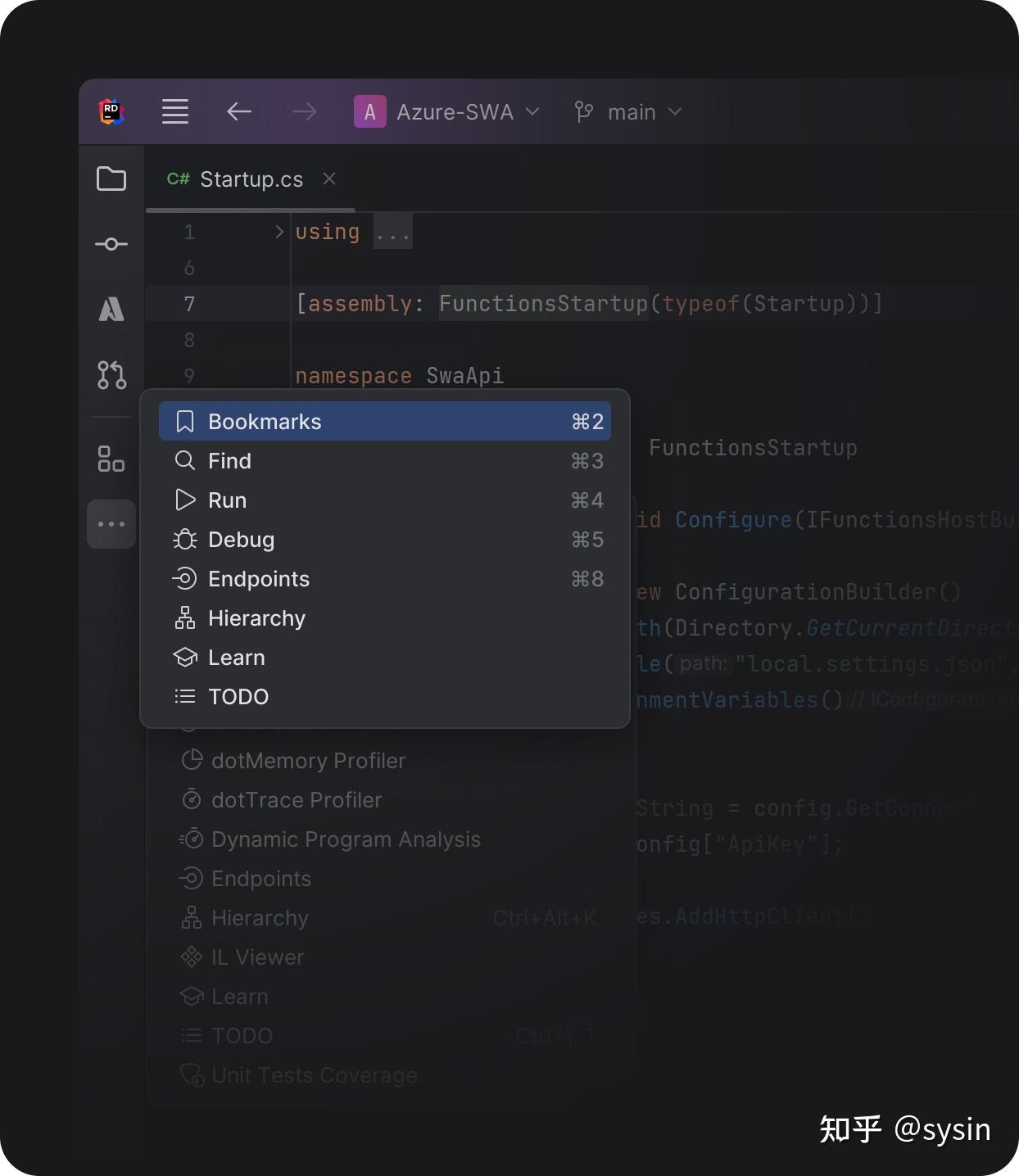The height and width of the screenshot is (1176, 1019).
Task: Select Endpoints from the popup menu
Action: (259, 579)
